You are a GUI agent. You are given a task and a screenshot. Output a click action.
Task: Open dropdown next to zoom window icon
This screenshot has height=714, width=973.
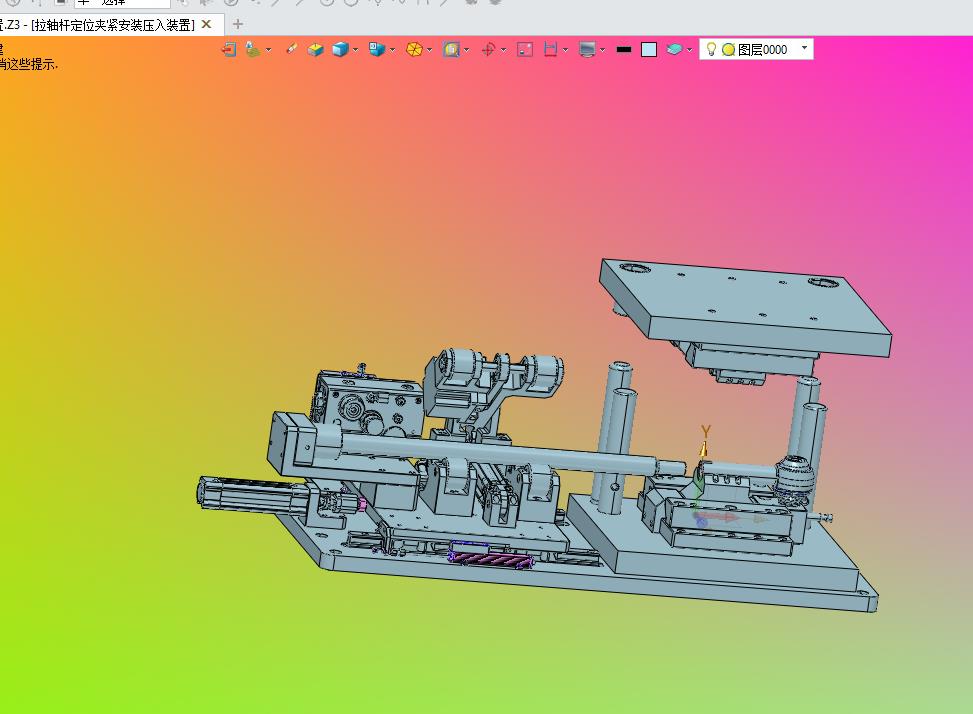click(467, 50)
